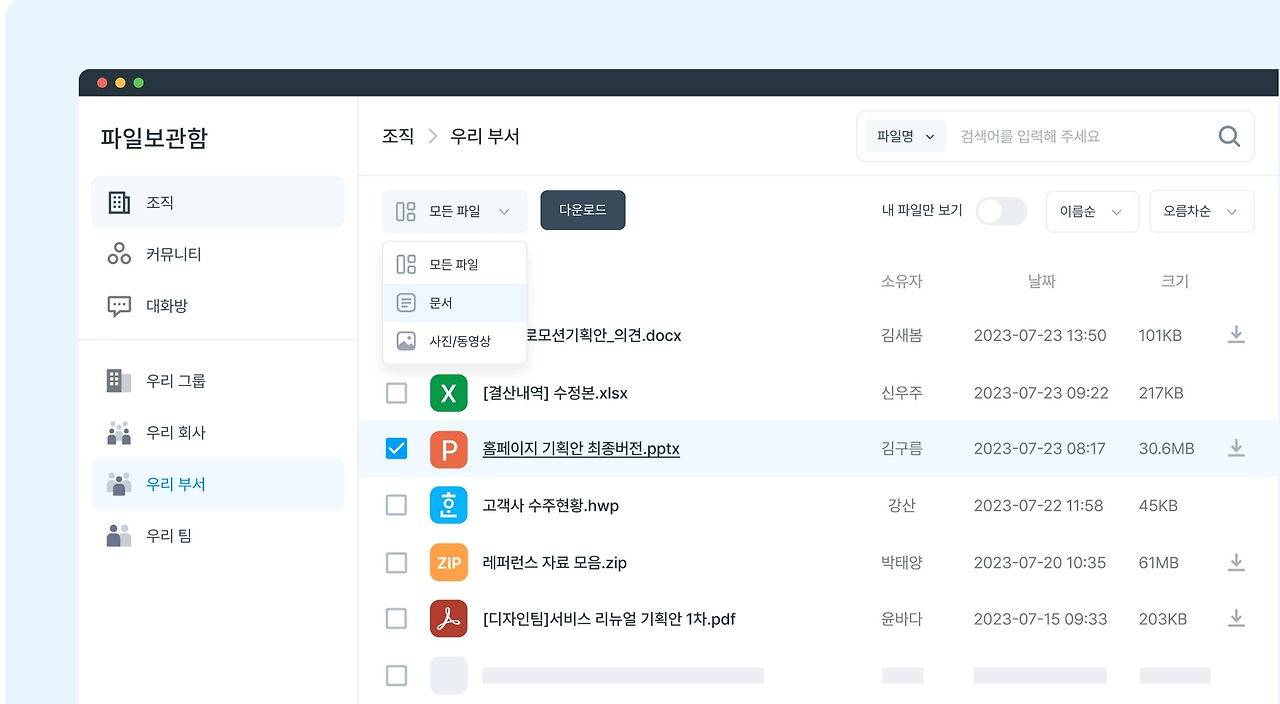Click the search magnifier icon
Viewport: 1280px width, 704px height.
click(1229, 136)
